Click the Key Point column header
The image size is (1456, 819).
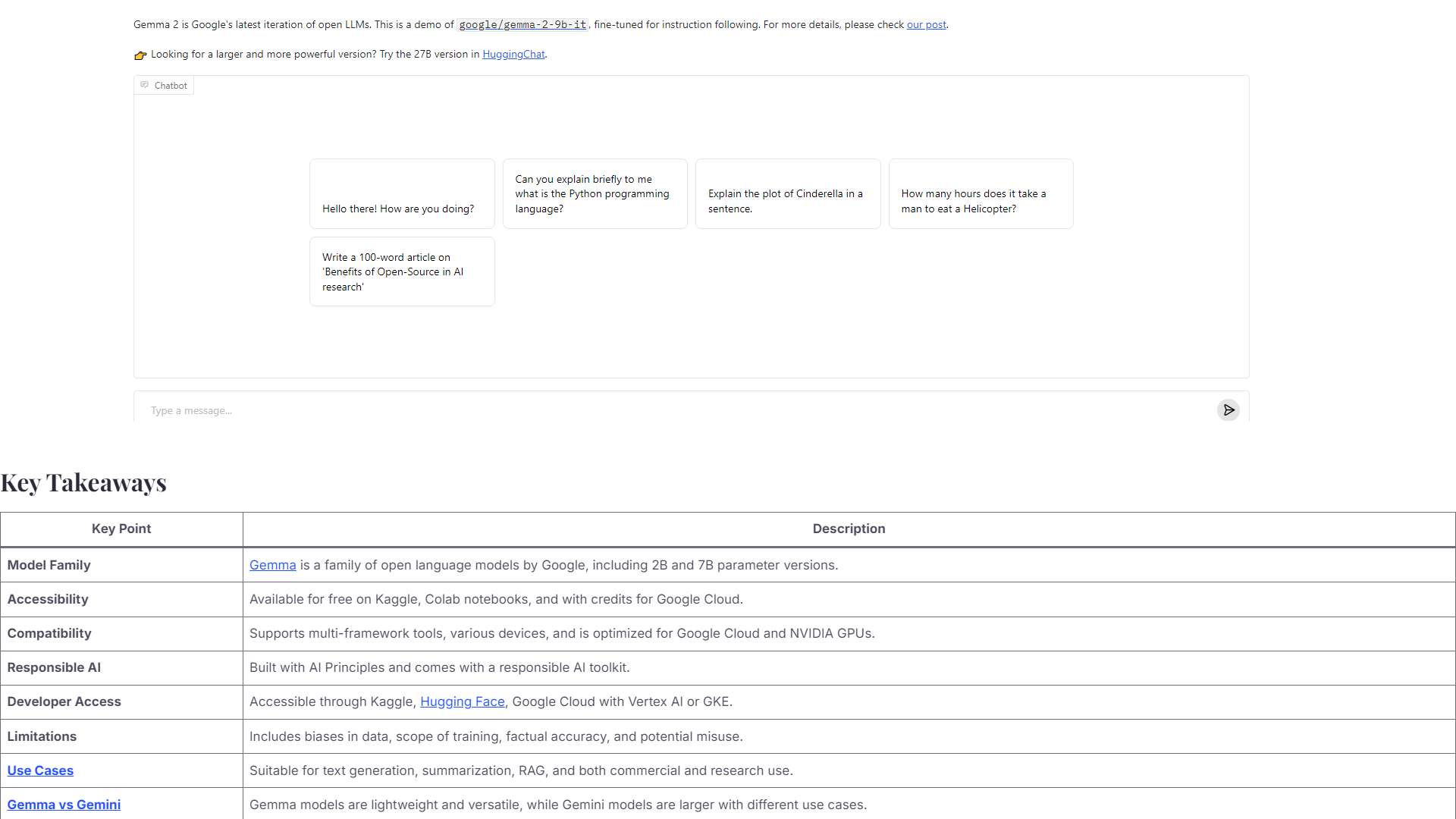[x=121, y=529]
